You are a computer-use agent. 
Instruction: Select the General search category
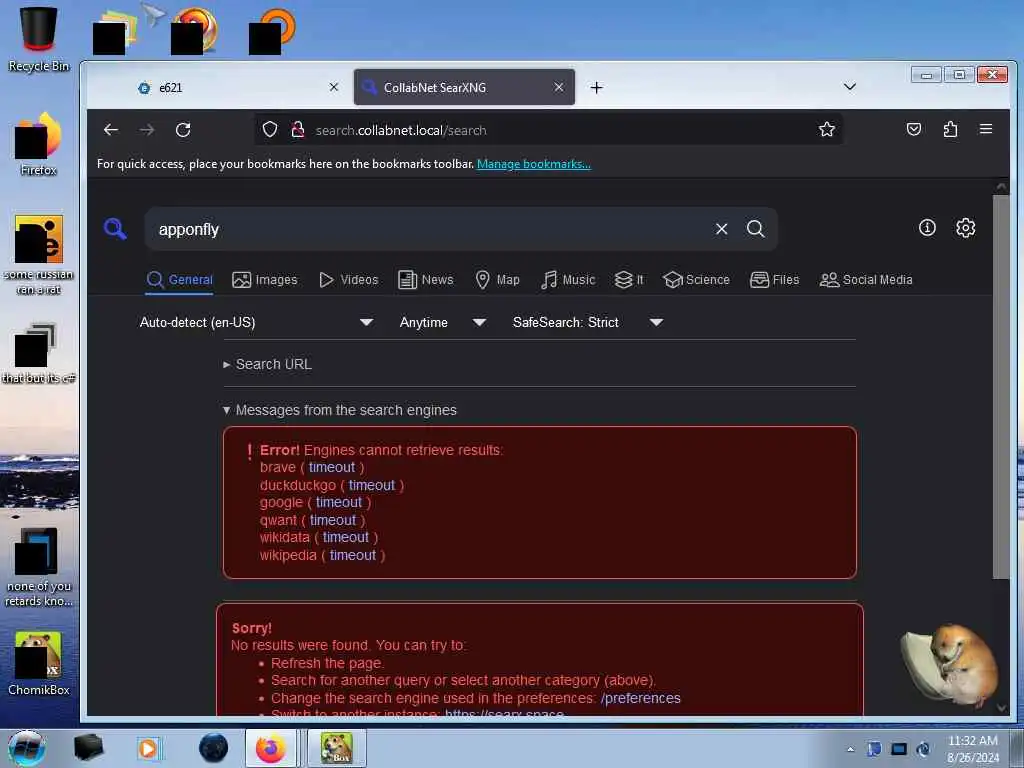point(180,280)
